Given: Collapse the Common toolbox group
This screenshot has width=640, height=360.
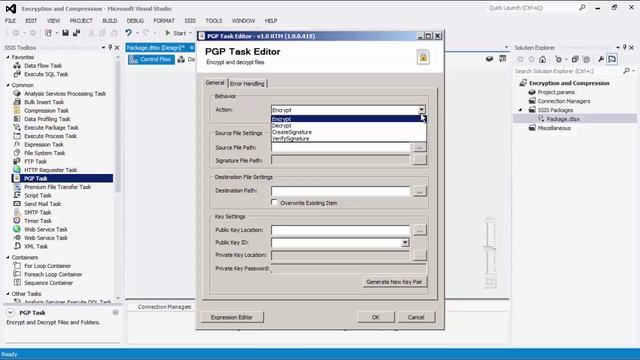Looking at the screenshot, I should (x=8, y=85).
